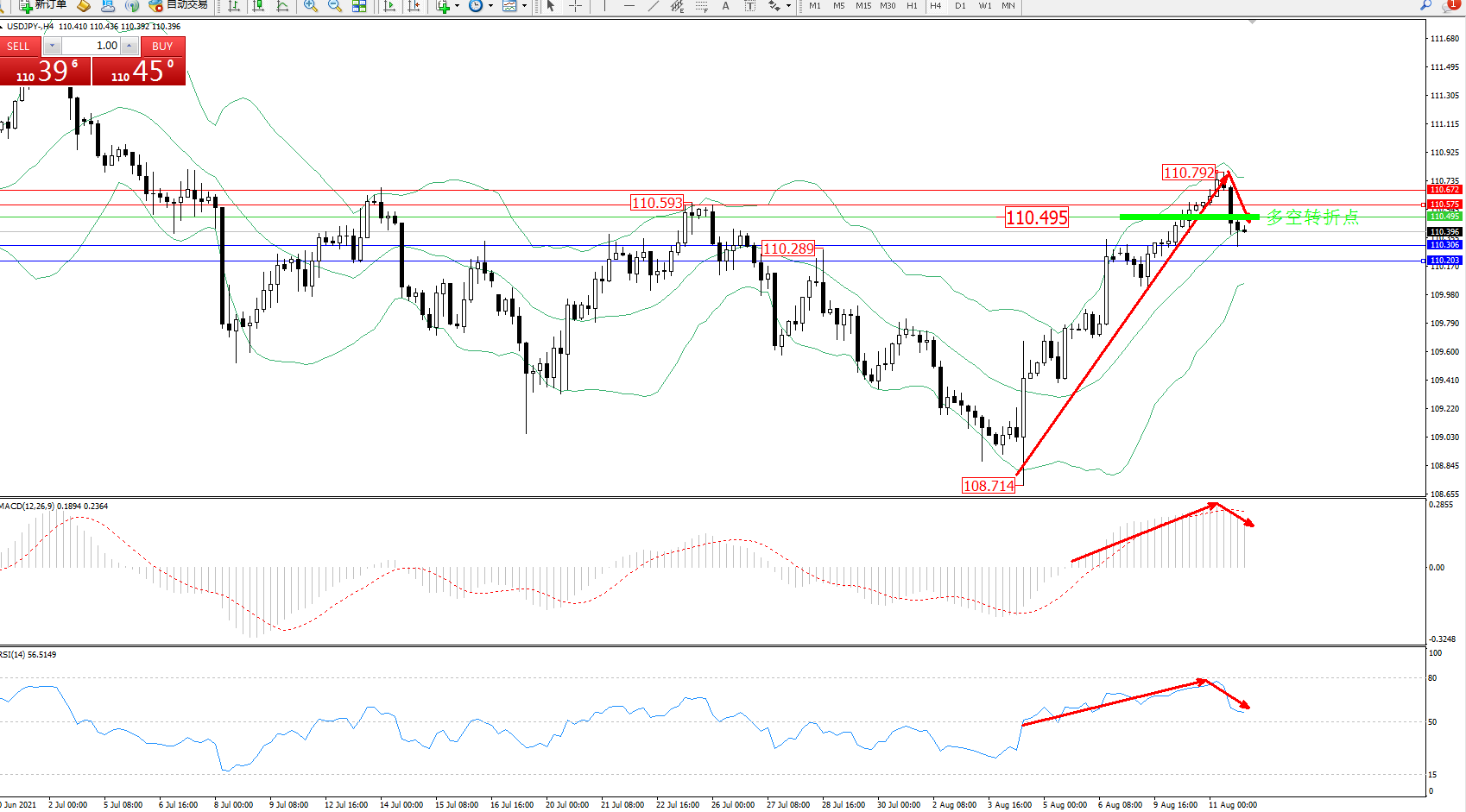The image size is (1466, 812).
Task: Select the horizontal line drawing tool
Action: pyautogui.click(x=629, y=6)
